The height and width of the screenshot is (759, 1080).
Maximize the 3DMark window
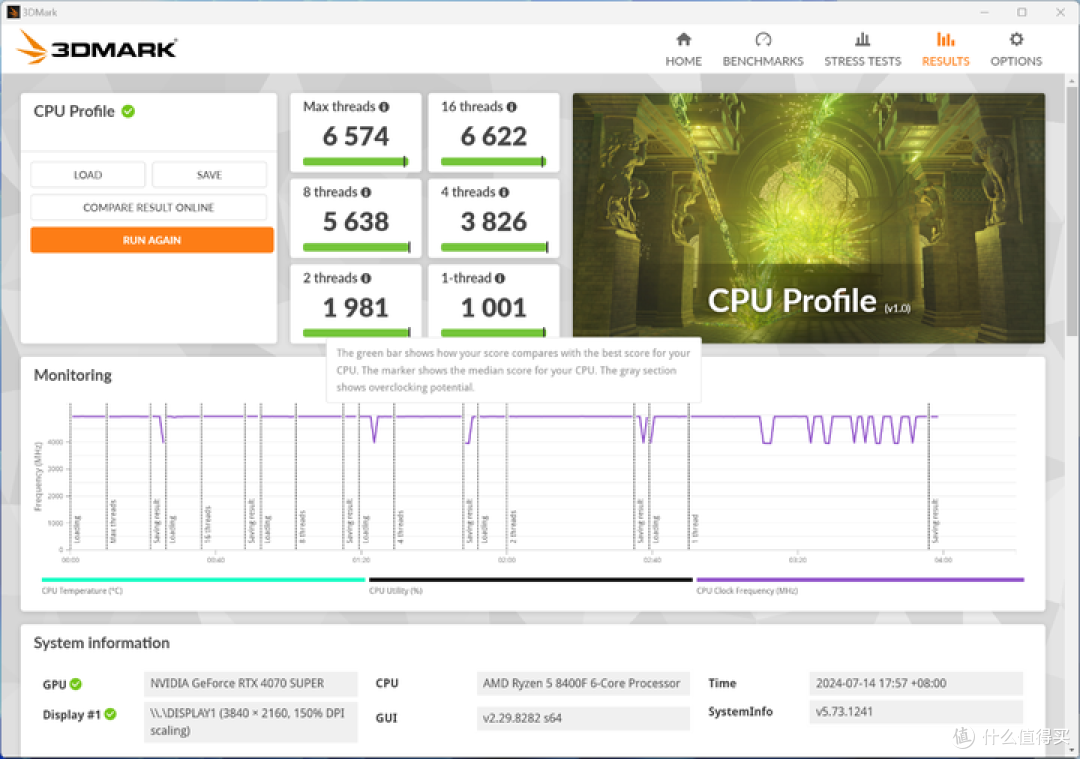coord(1022,12)
